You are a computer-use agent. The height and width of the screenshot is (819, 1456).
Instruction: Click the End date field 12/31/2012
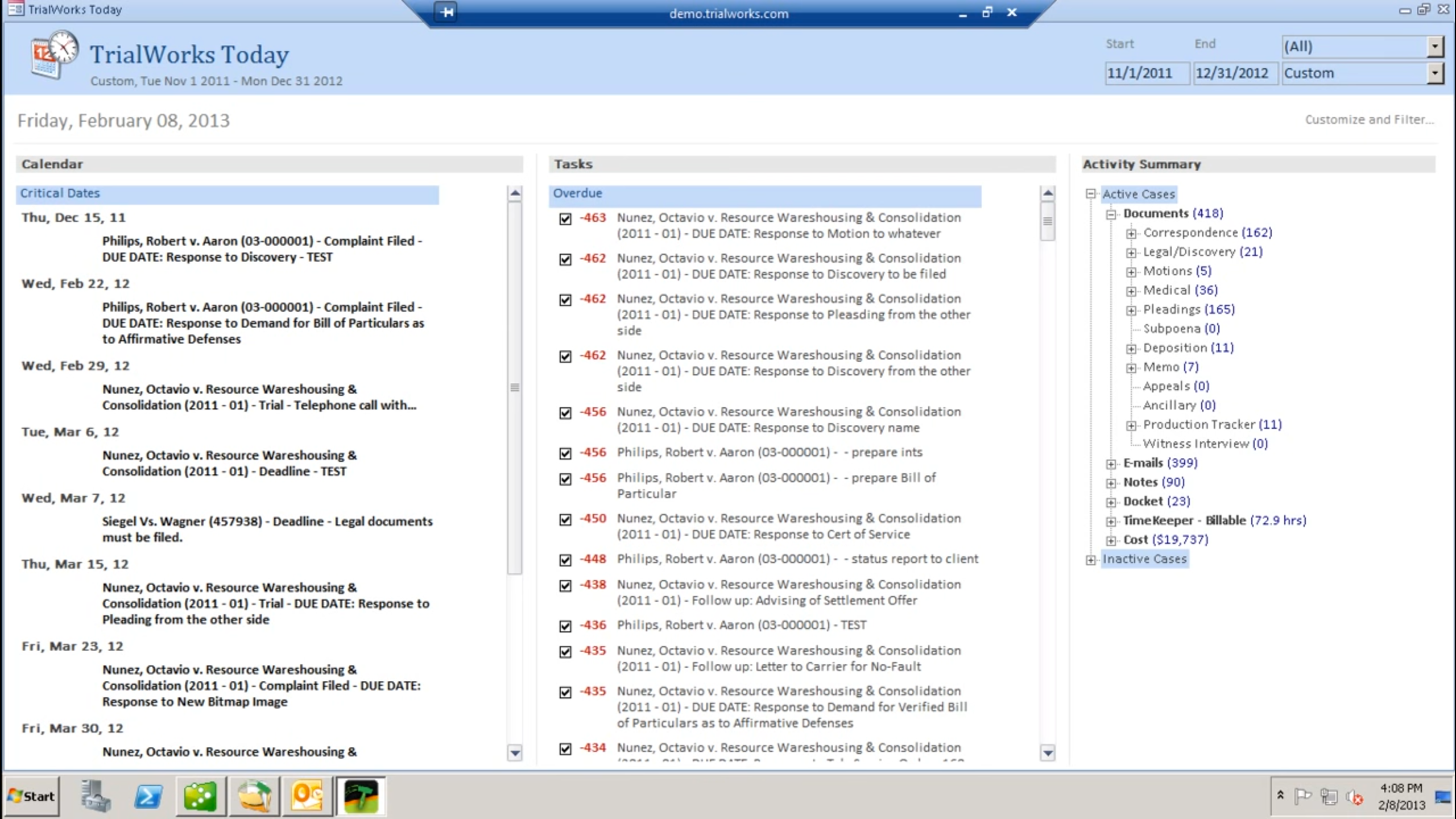(1235, 73)
